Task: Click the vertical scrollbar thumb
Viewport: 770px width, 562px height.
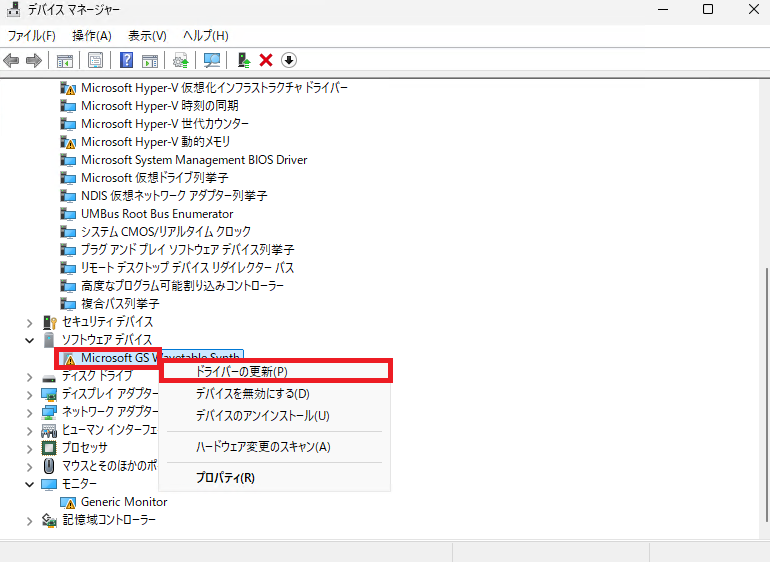Action: [766, 394]
